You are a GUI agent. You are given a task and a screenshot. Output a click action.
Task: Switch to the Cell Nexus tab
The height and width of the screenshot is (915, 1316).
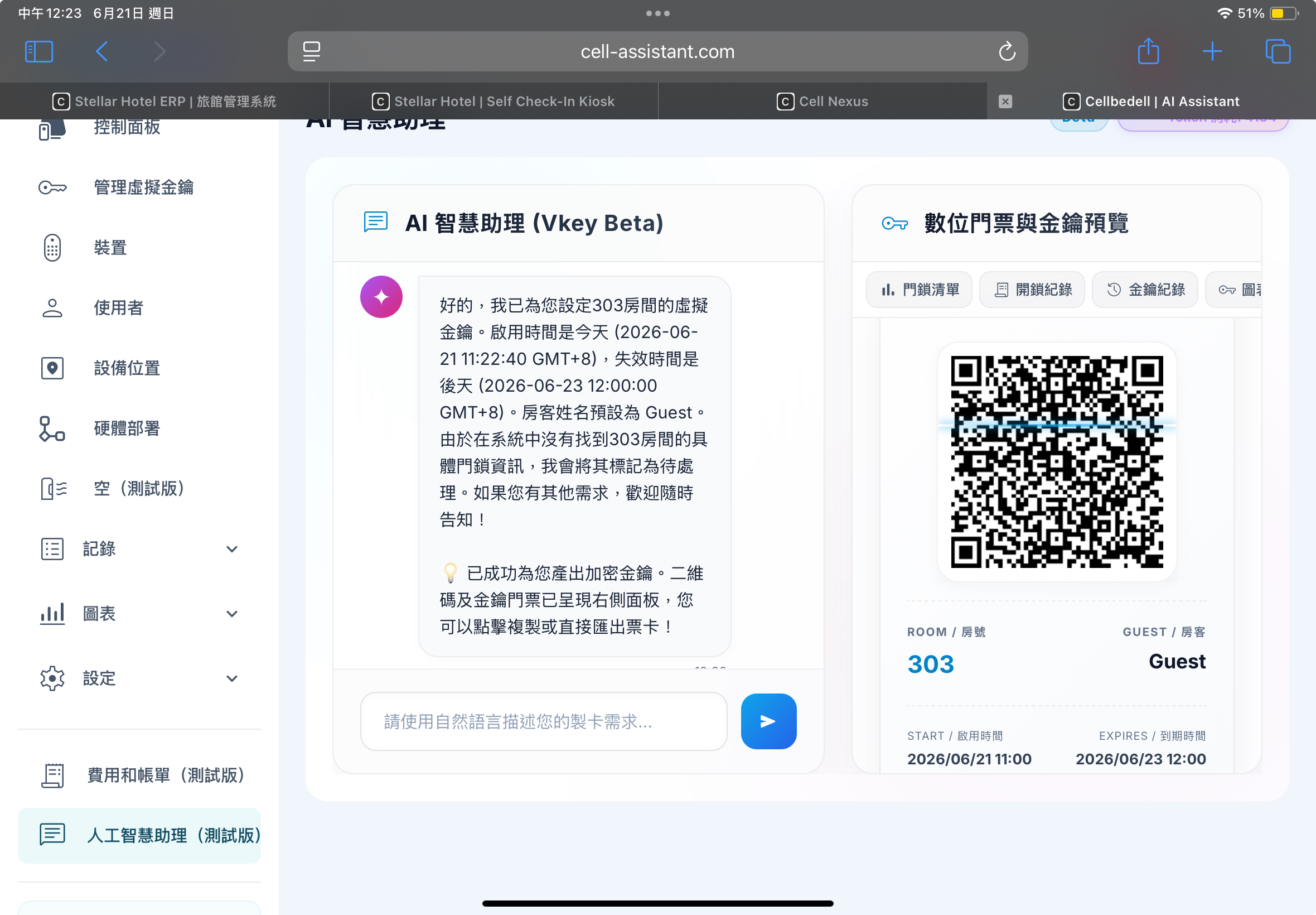click(822, 102)
